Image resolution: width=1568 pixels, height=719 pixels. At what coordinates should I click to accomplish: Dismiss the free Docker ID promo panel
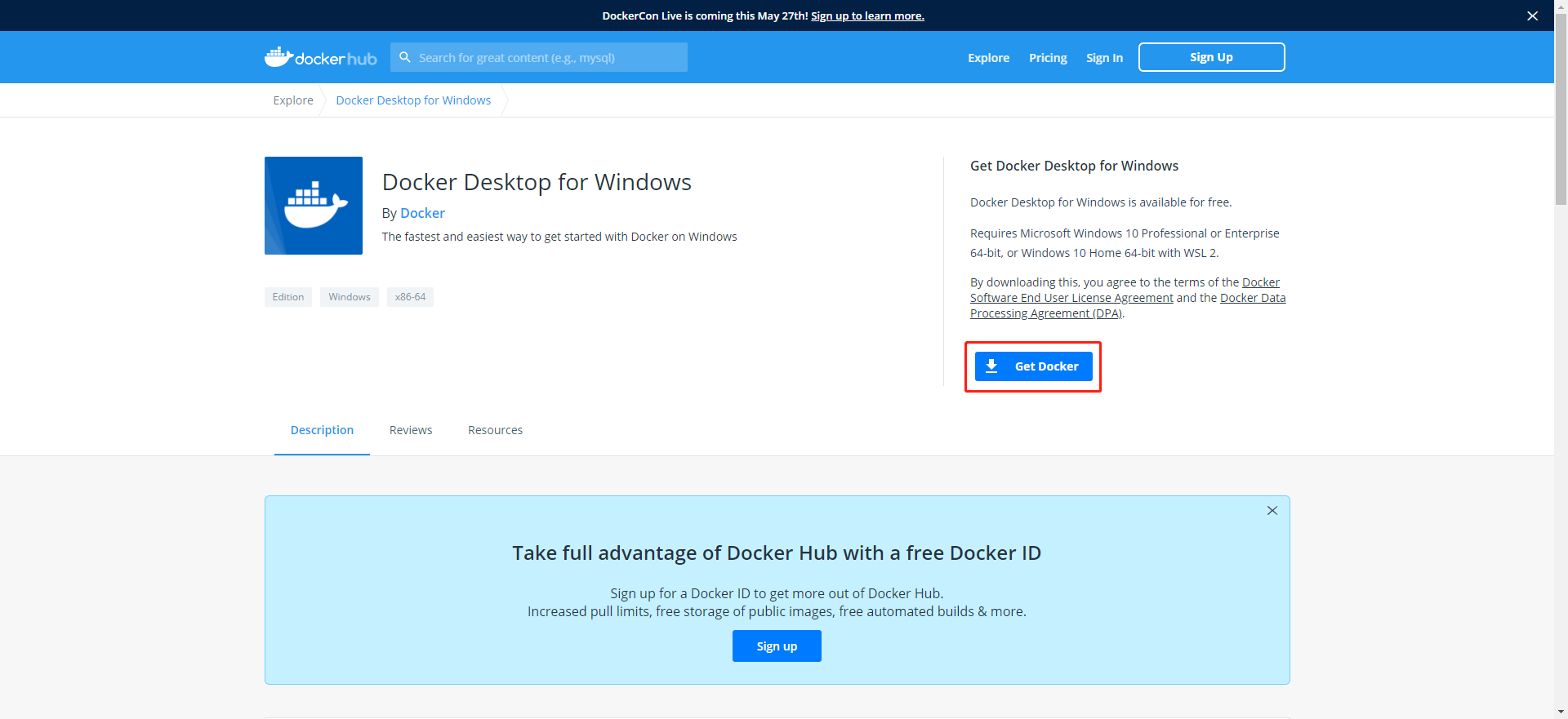pyautogui.click(x=1272, y=510)
